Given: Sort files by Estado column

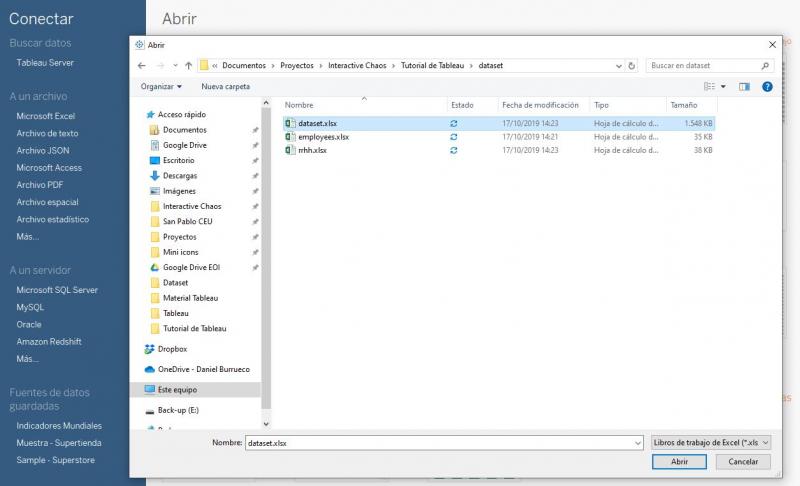Looking at the screenshot, I should [x=462, y=105].
